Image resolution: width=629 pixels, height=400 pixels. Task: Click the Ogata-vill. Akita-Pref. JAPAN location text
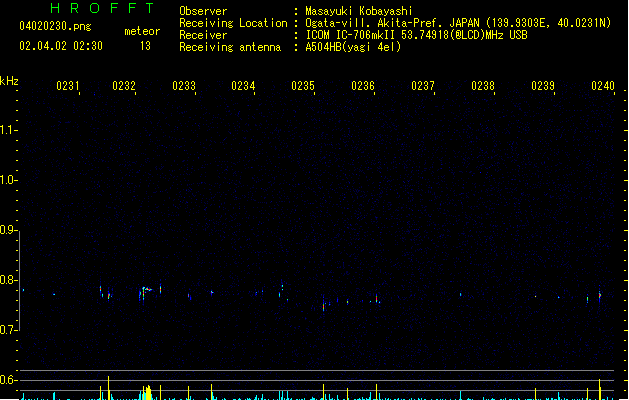[x=458, y=23]
